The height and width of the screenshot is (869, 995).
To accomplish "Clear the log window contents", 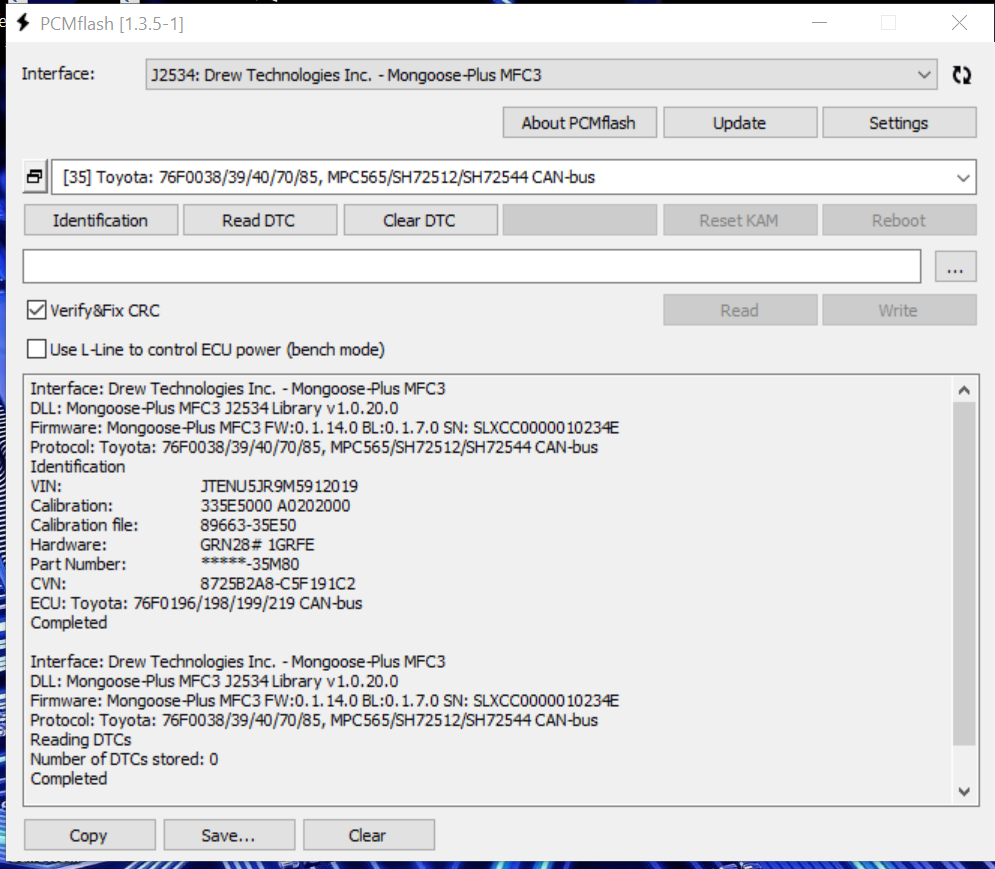I will (x=368, y=835).
